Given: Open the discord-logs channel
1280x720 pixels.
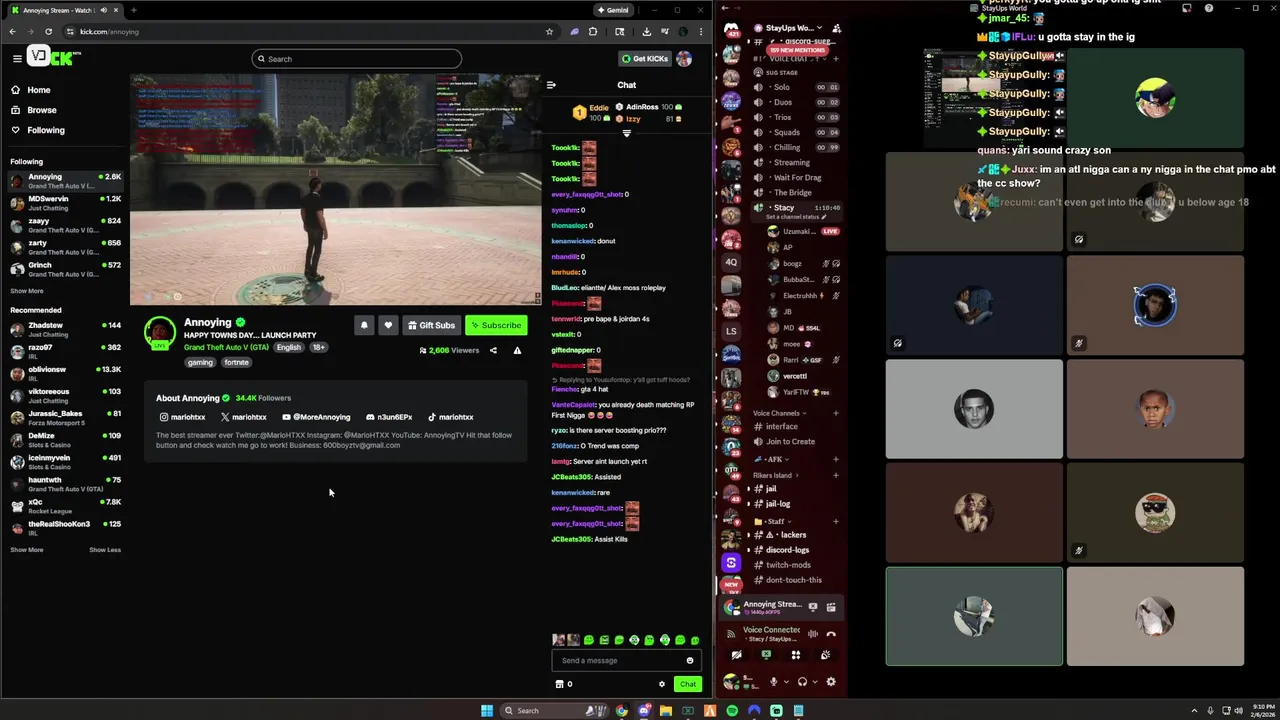Looking at the screenshot, I should pos(788,550).
